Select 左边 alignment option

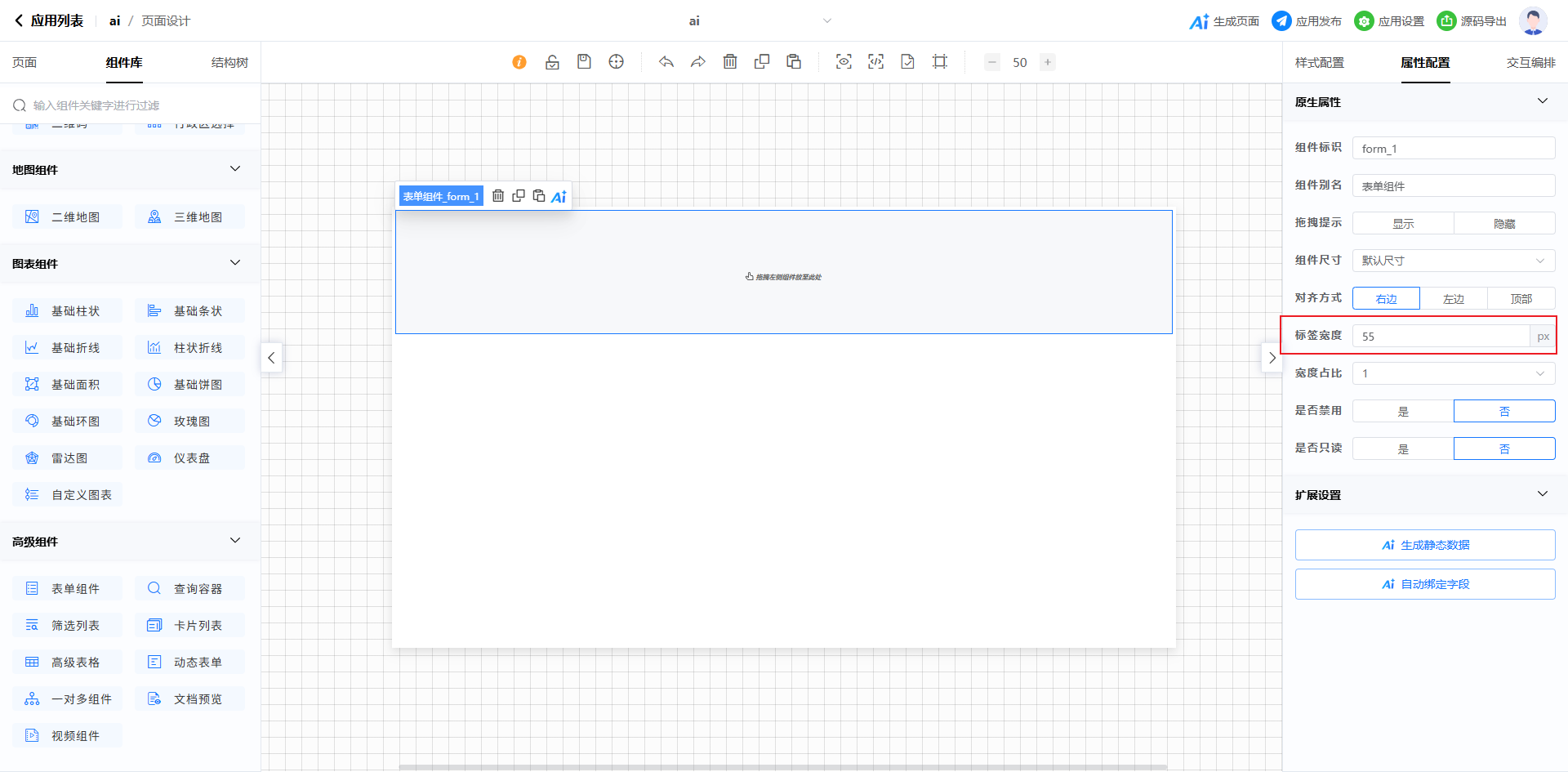(x=1453, y=298)
